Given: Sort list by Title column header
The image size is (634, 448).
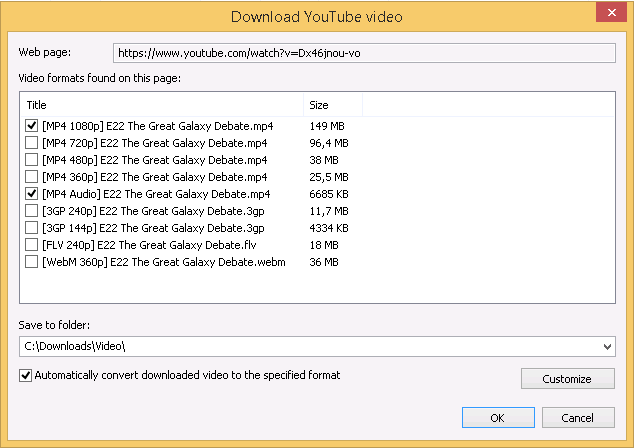Looking at the screenshot, I should click(160, 105).
